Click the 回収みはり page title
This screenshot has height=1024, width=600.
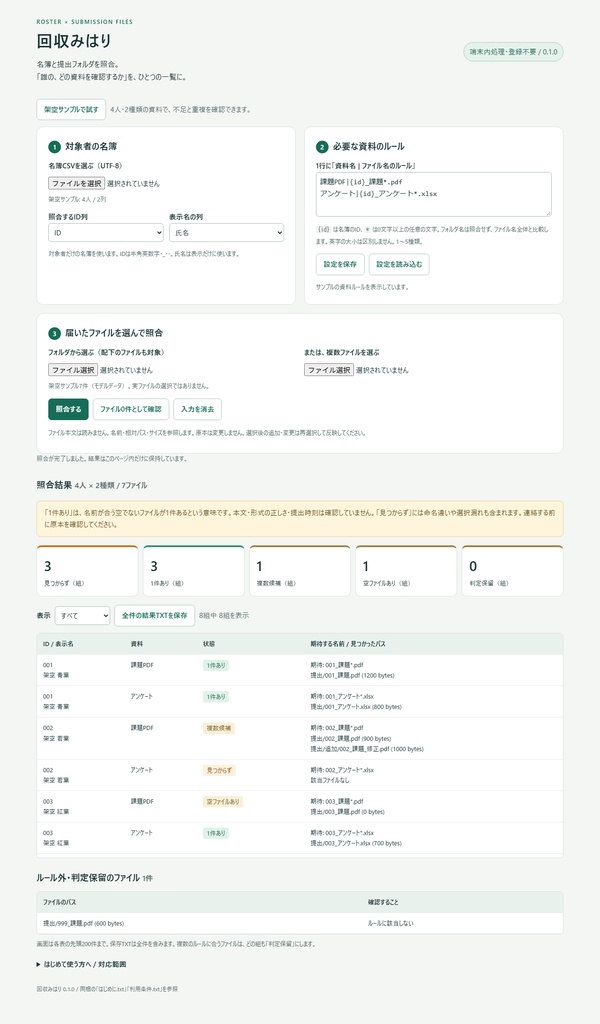(x=74, y=41)
